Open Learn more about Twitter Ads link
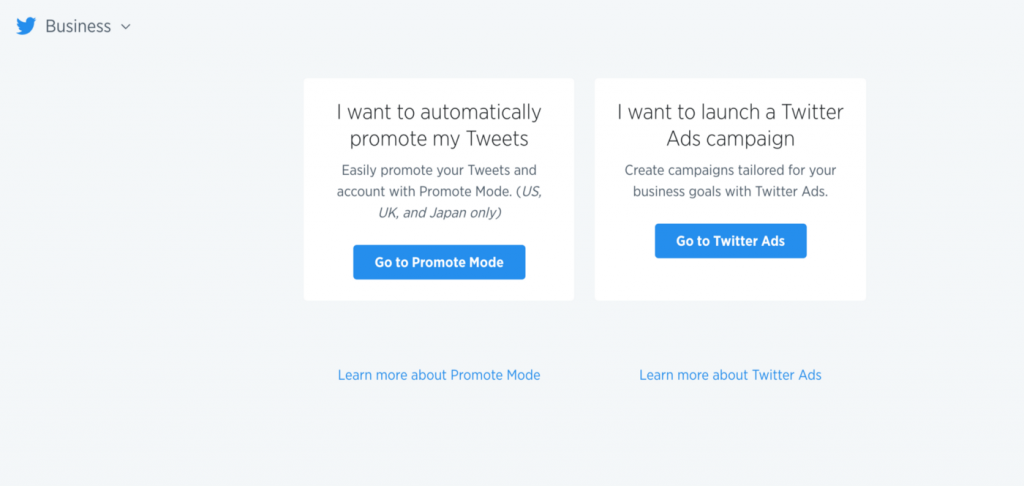This screenshot has width=1024, height=486. pos(730,375)
